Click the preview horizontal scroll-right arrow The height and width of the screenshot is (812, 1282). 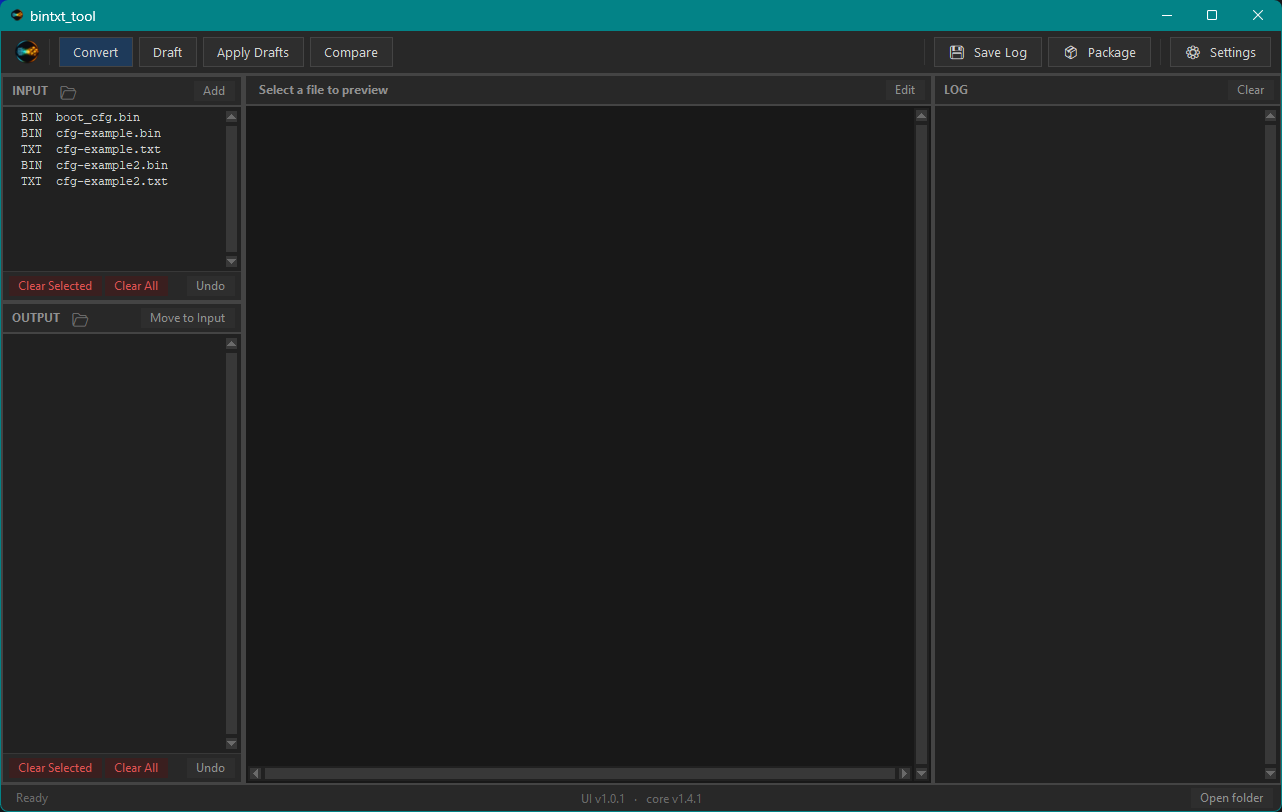[x=904, y=773]
